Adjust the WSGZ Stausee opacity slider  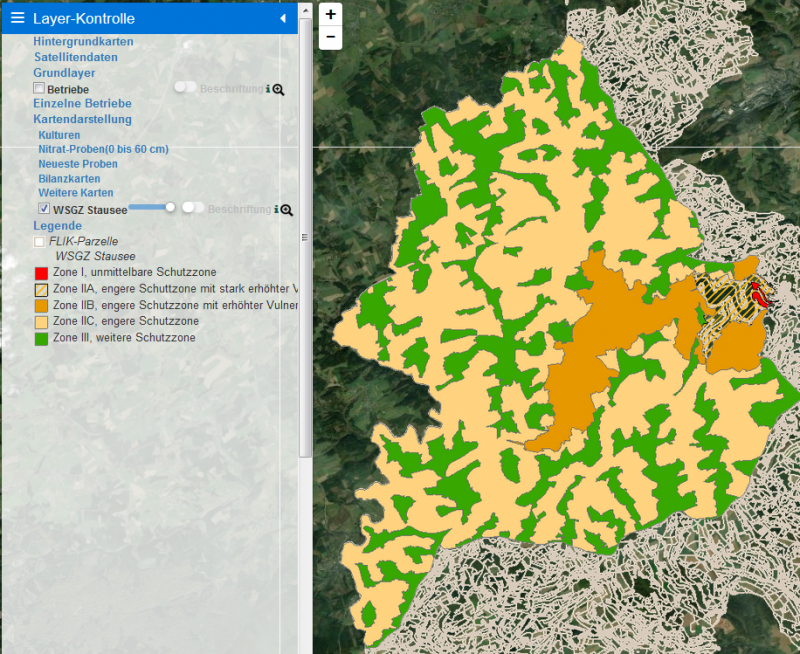pyautogui.click(x=170, y=207)
